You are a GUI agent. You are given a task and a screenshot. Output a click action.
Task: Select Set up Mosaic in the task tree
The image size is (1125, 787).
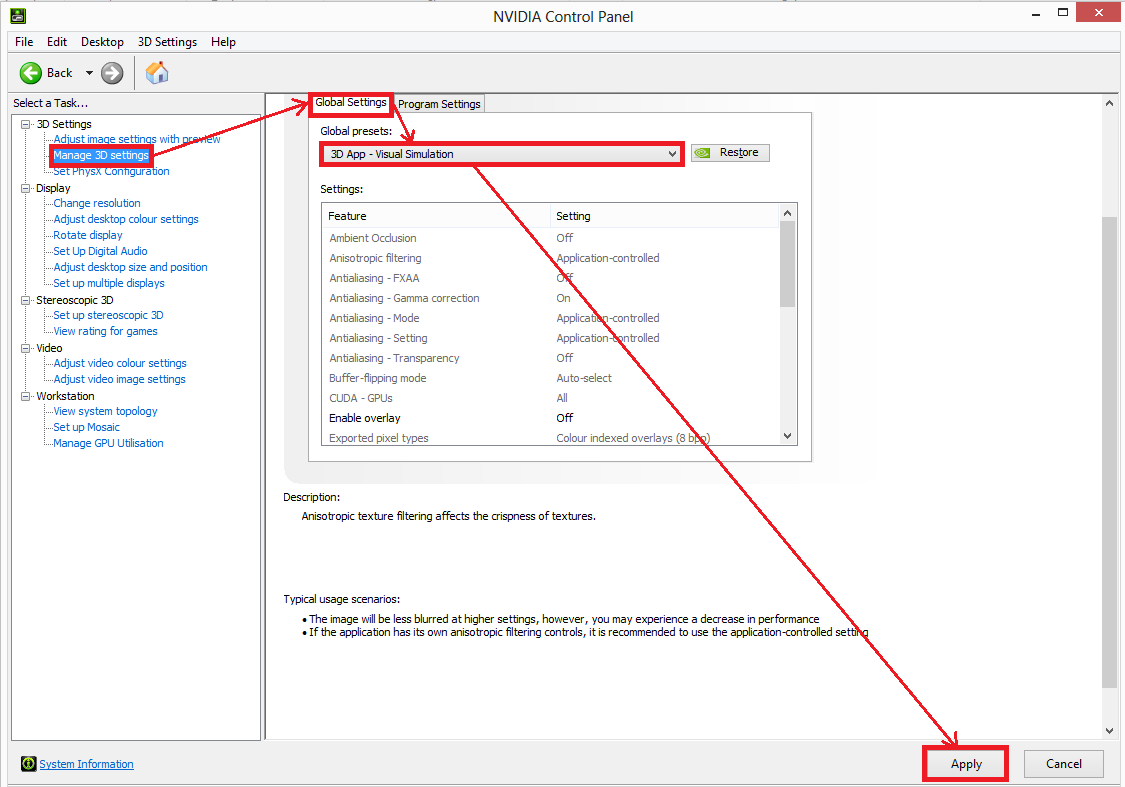point(85,426)
